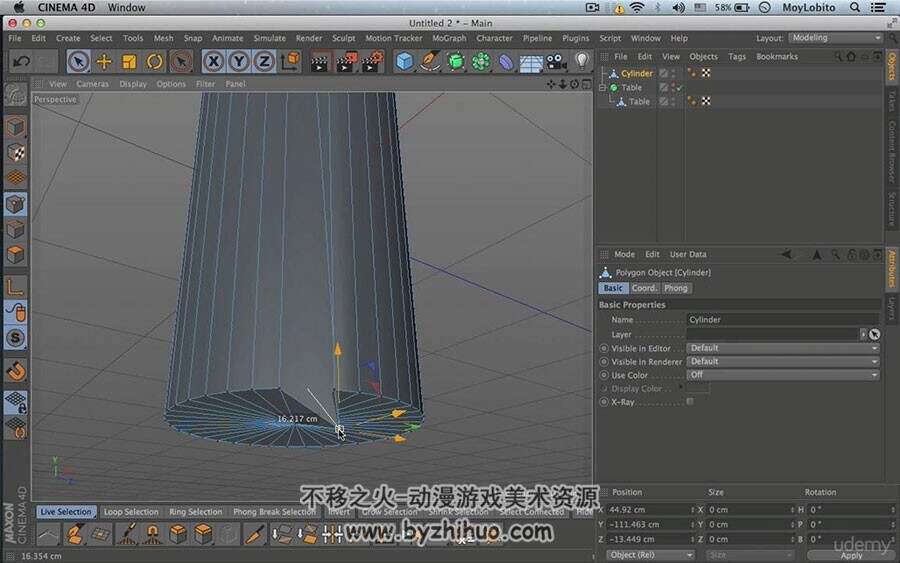Open the Use Color dropdown
The image size is (900, 563).
[x=783, y=375]
